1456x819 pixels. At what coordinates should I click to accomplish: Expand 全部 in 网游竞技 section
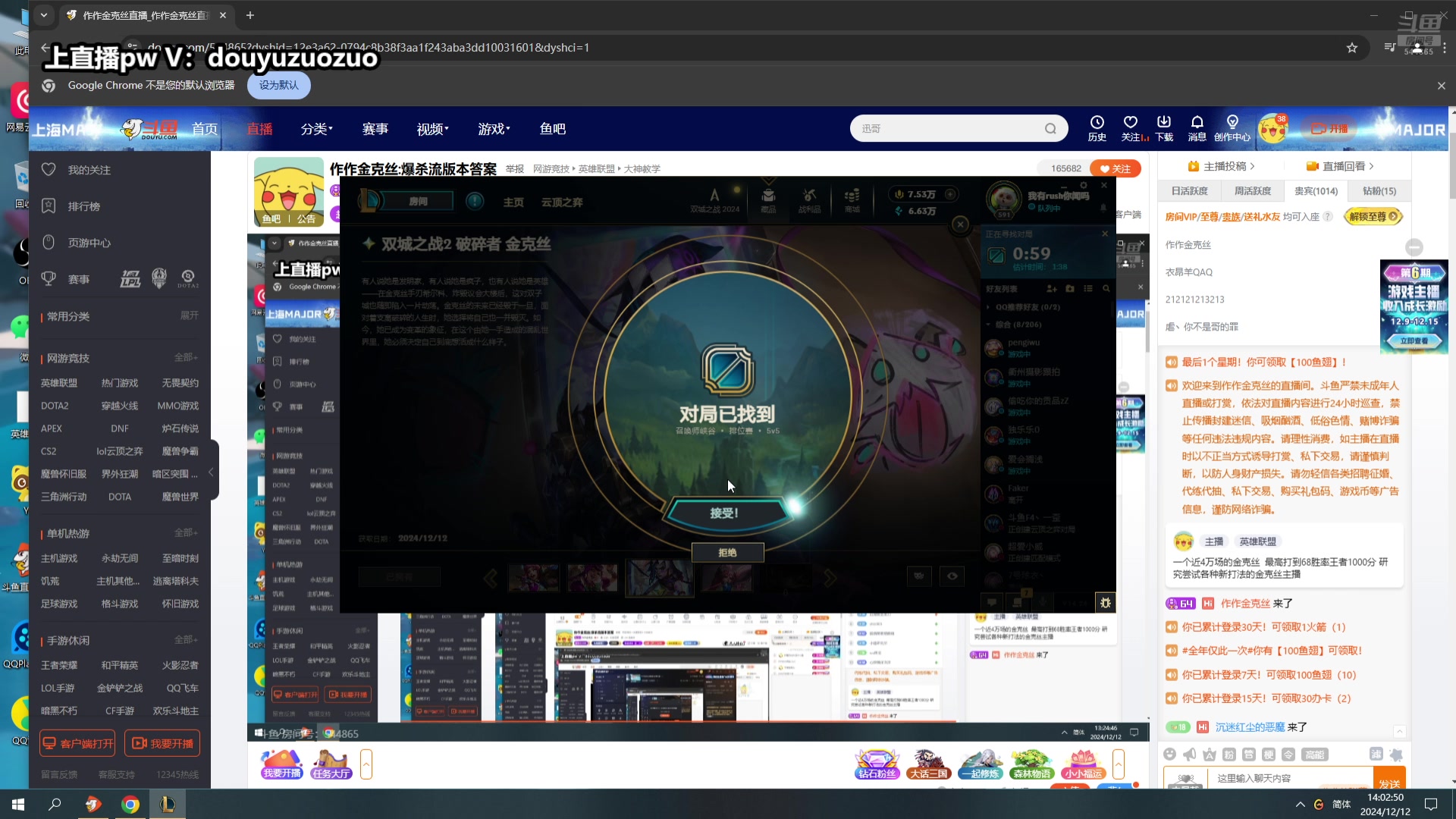(186, 357)
